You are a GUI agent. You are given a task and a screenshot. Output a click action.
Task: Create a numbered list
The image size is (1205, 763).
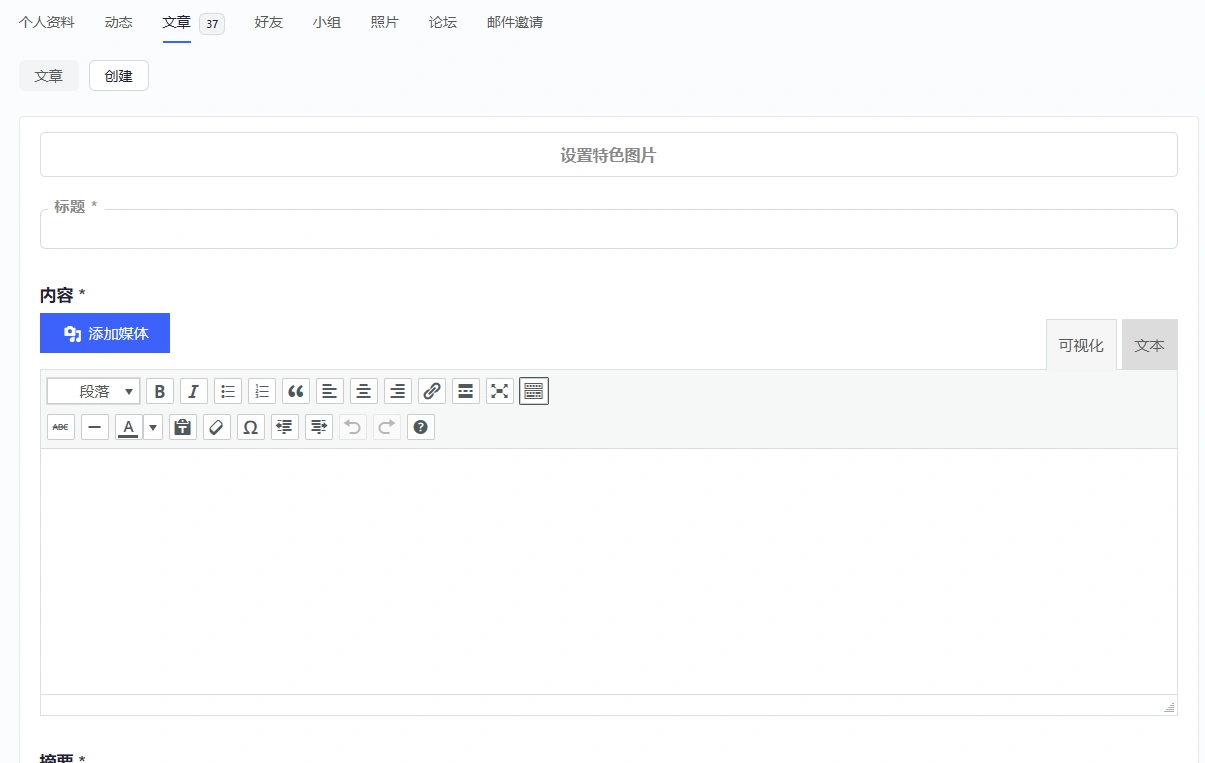(x=261, y=391)
